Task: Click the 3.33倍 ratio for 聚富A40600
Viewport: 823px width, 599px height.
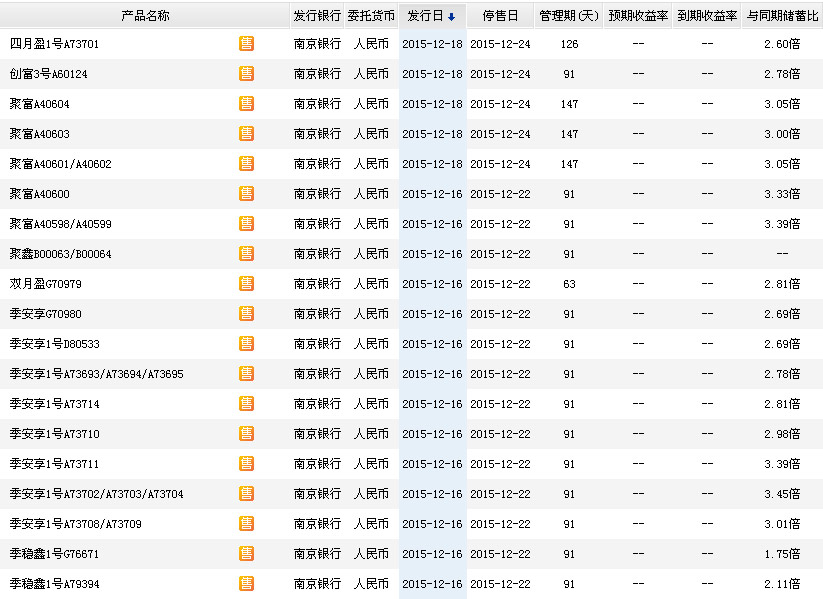Action: [x=782, y=194]
